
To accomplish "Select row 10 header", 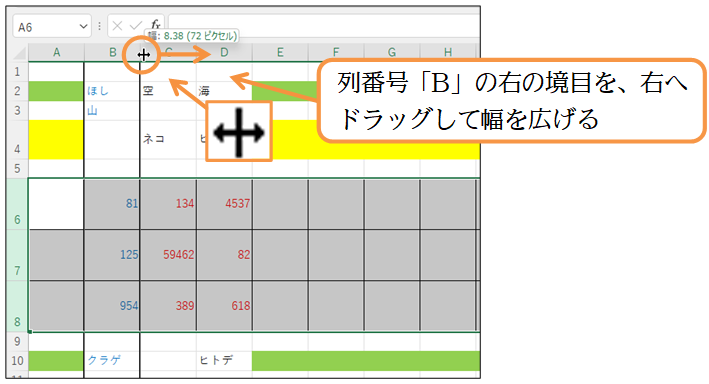I will 17,360.
